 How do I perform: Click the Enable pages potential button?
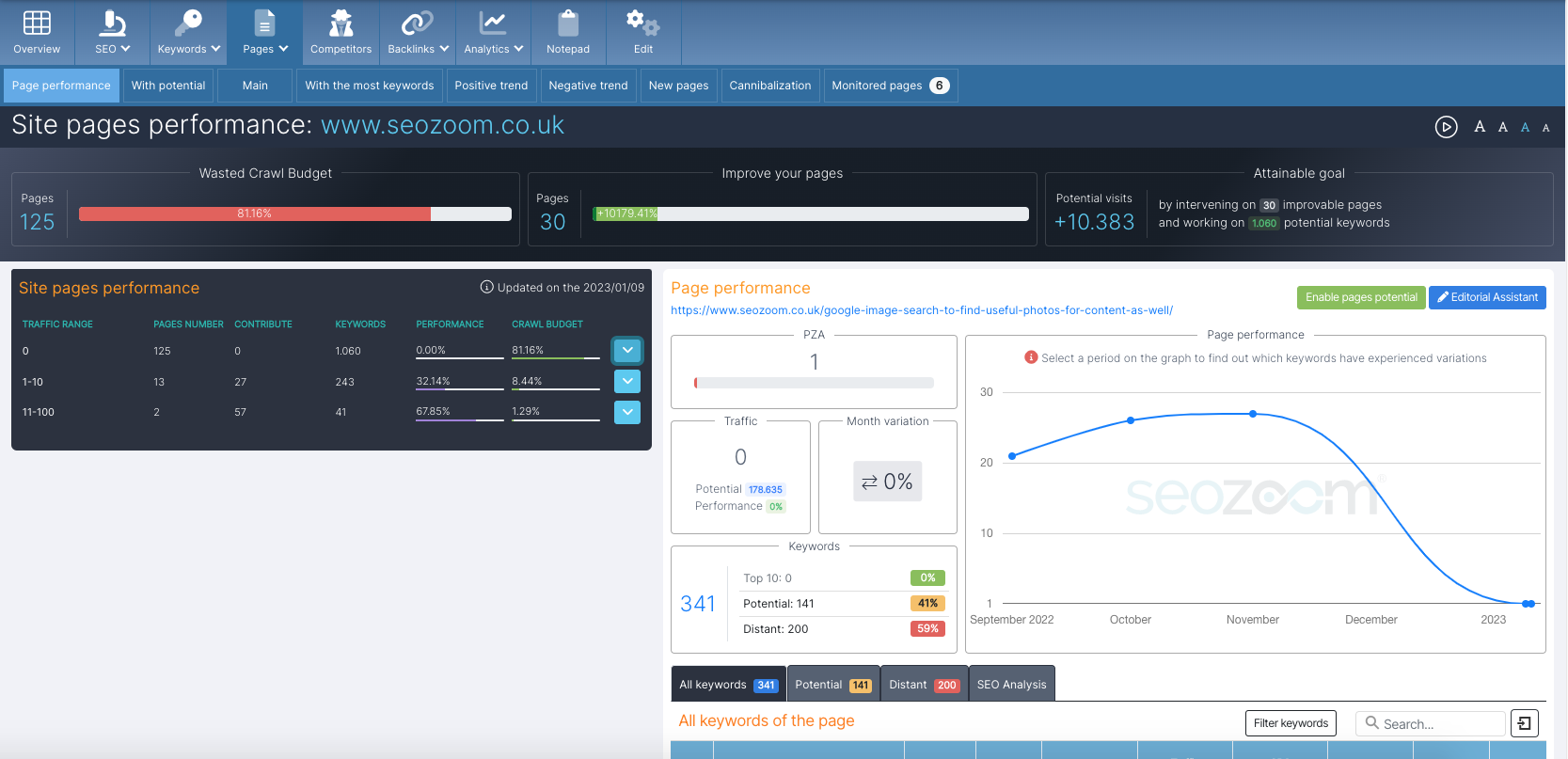pos(1361,297)
